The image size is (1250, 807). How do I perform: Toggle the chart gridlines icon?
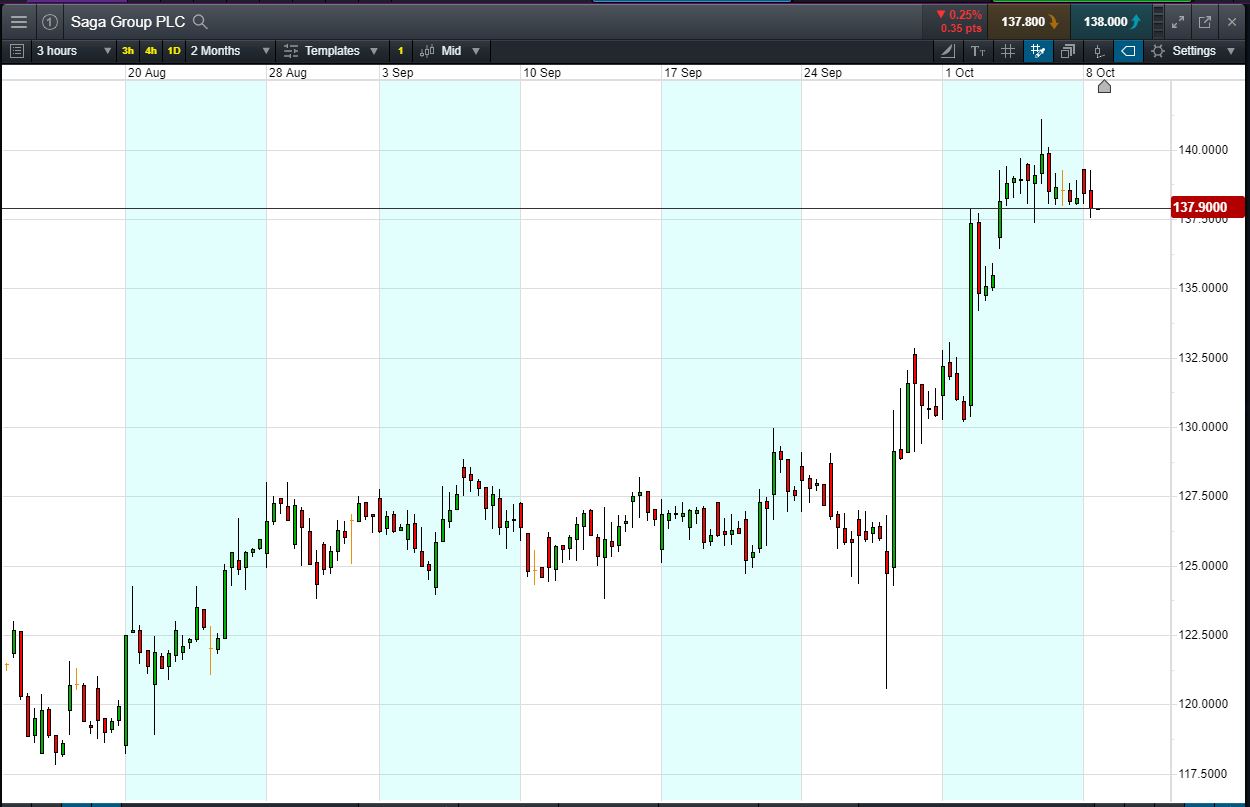tap(1008, 50)
